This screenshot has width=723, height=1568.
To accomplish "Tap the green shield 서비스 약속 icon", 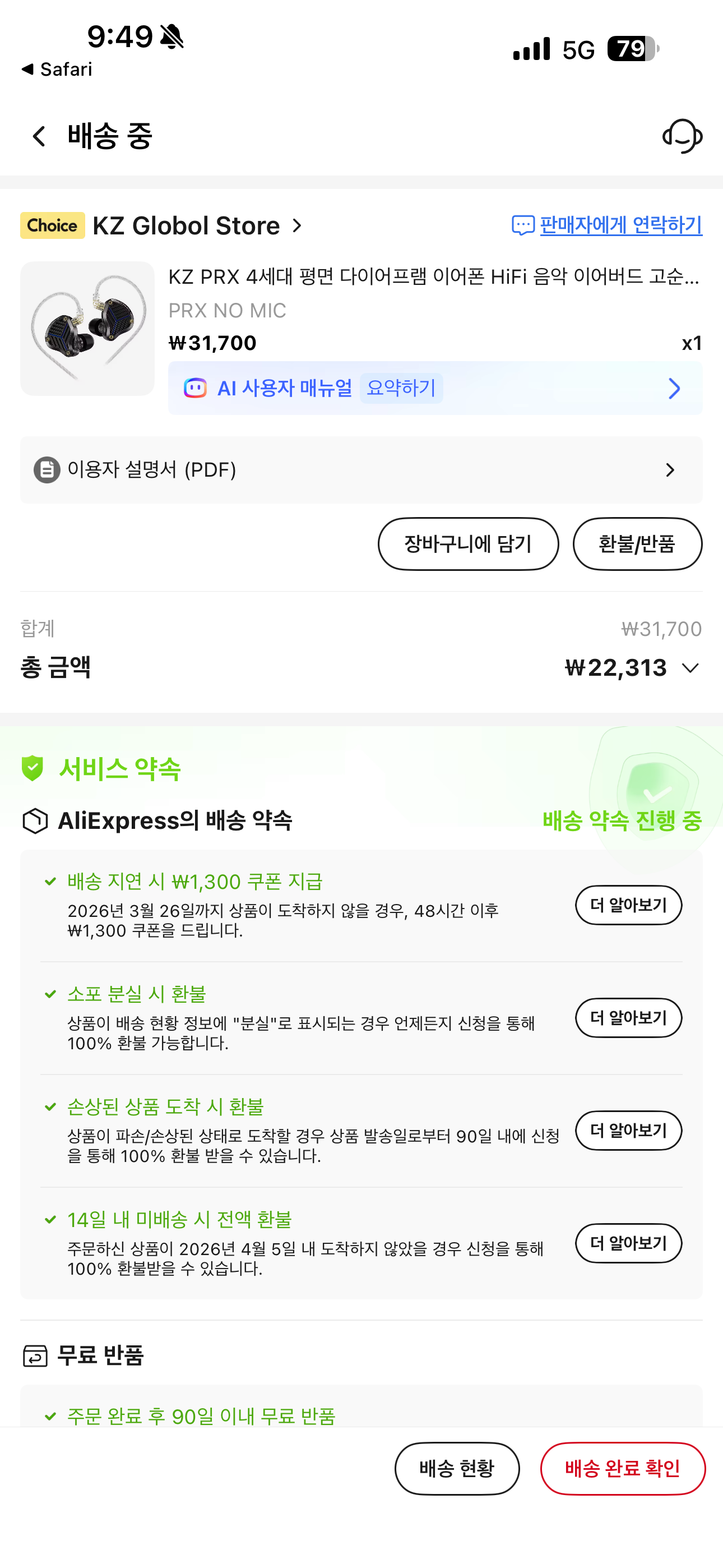I will pos(33,769).
